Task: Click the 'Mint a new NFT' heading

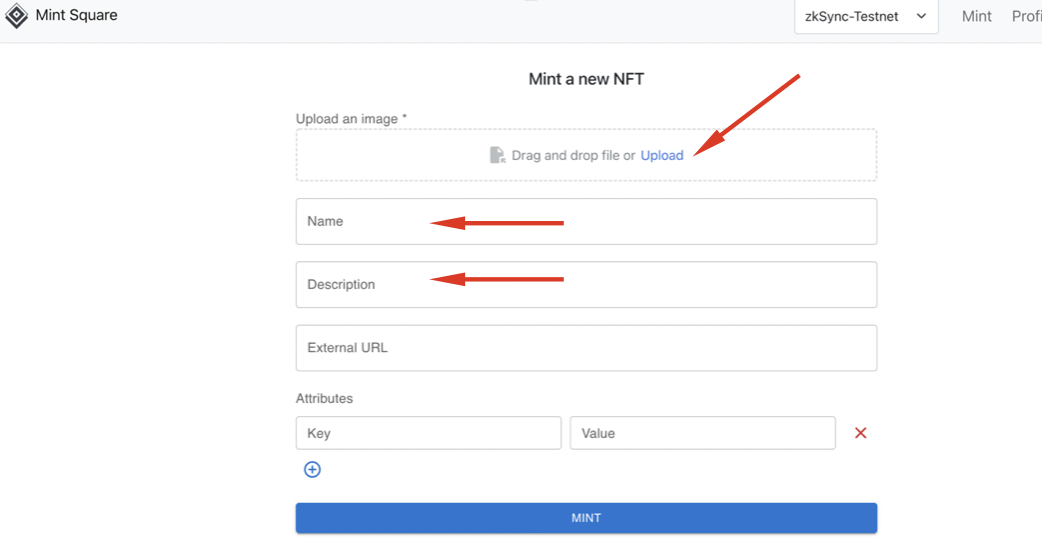Action: tap(586, 79)
